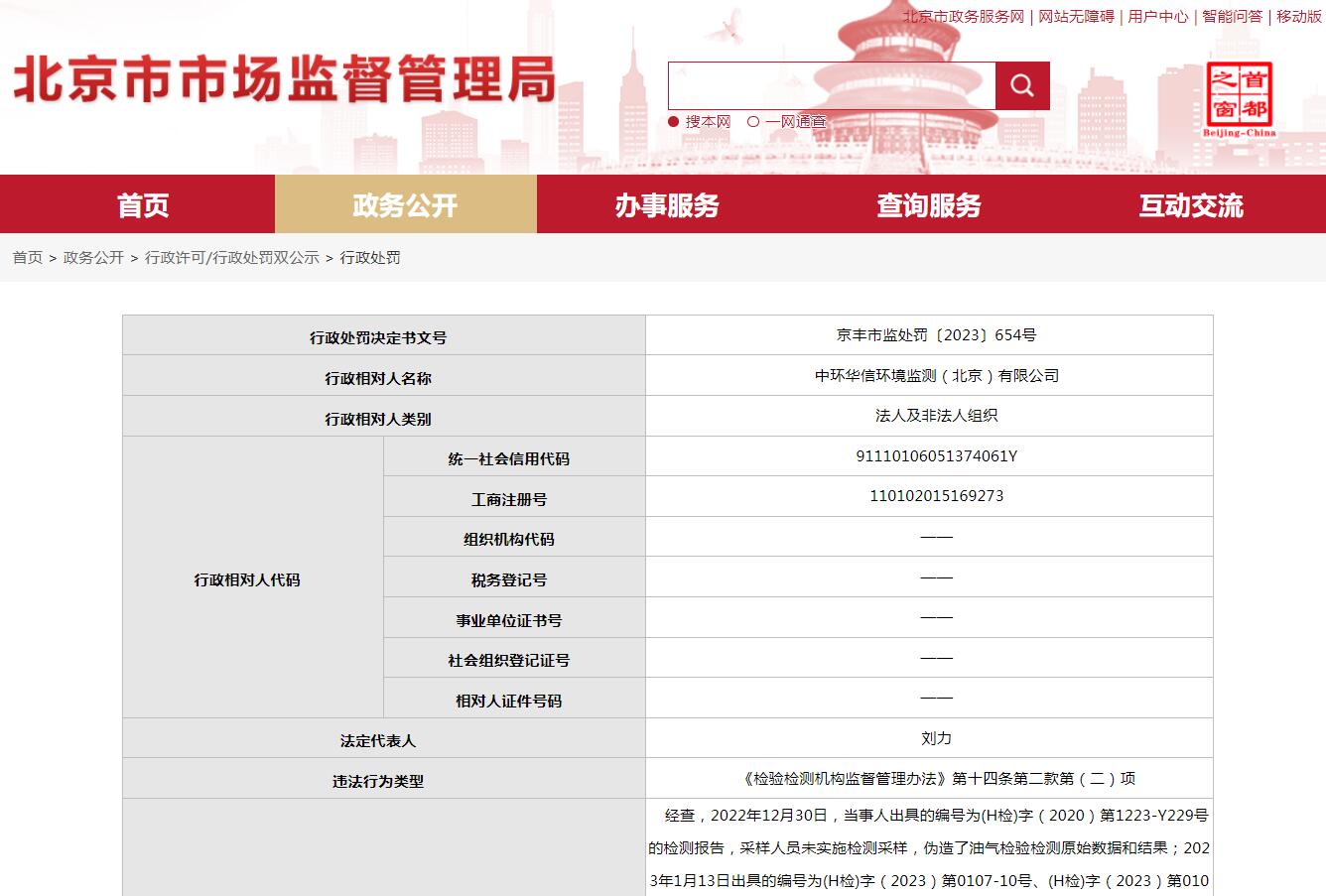Click the 行政相对人代码 header cell

(253, 577)
